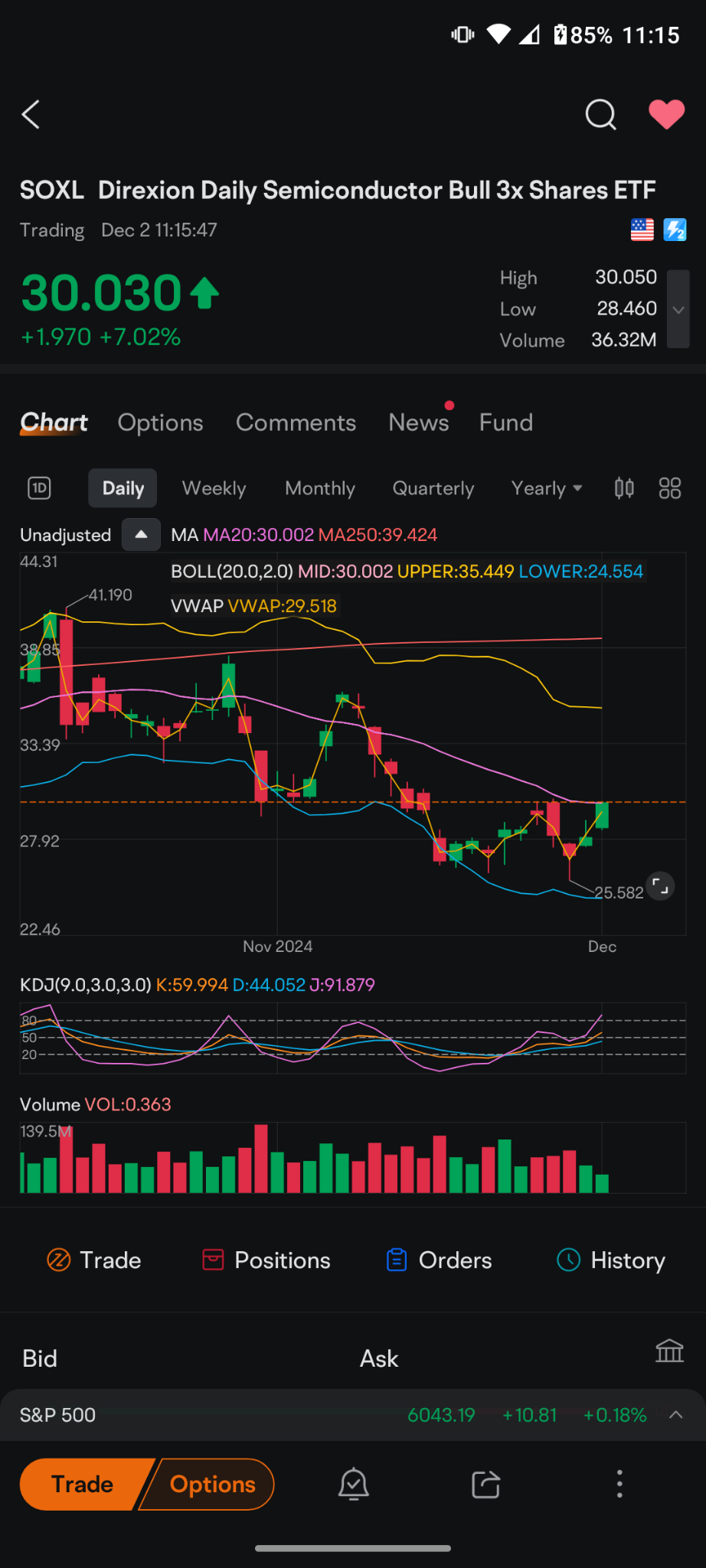Image resolution: width=706 pixels, height=1568 pixels.
Task: Set a price alert with bell icon
Action: click(354, 1484)
